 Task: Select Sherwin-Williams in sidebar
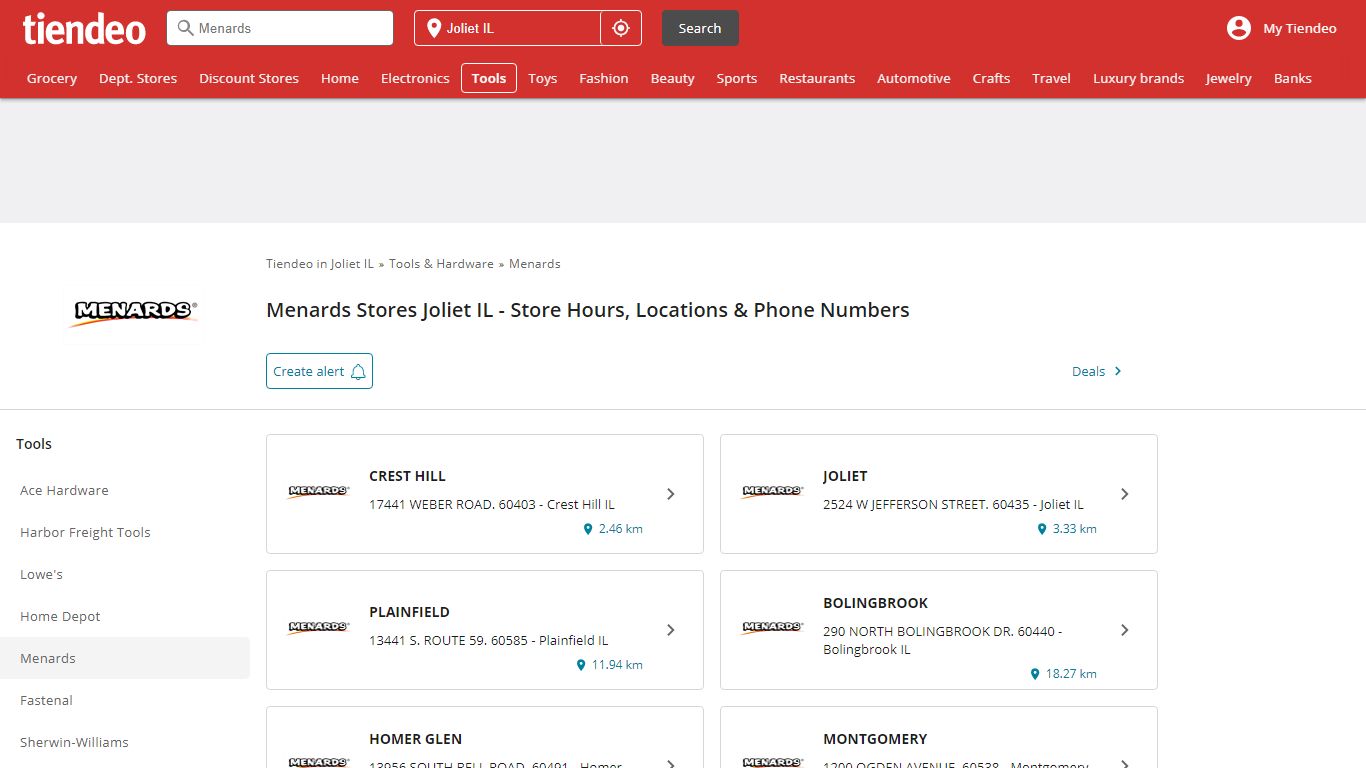(74, 742)
